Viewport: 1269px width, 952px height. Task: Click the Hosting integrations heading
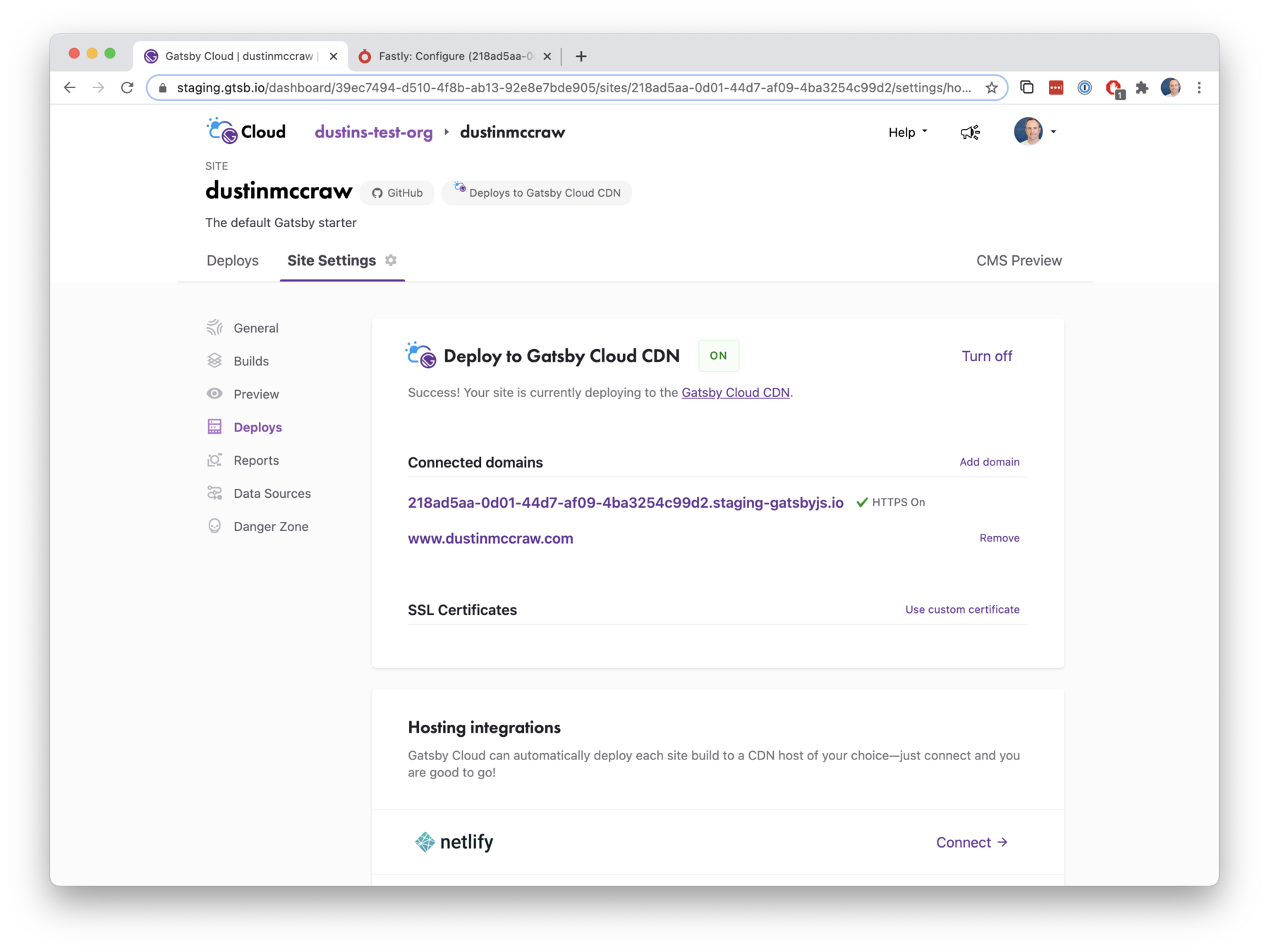point(484,728)
